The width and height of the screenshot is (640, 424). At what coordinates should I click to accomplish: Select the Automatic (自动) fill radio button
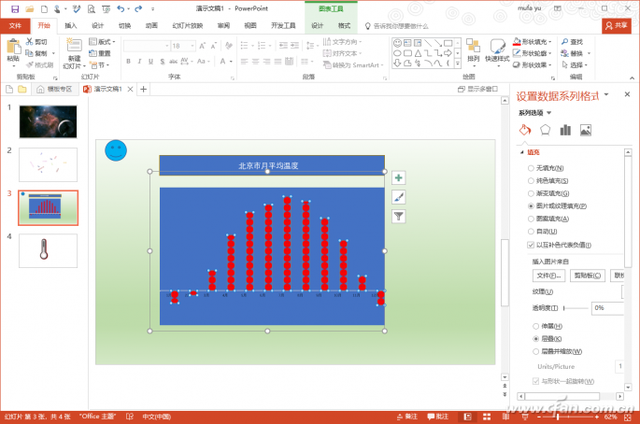pyautogui.click(x=531, y=231)
